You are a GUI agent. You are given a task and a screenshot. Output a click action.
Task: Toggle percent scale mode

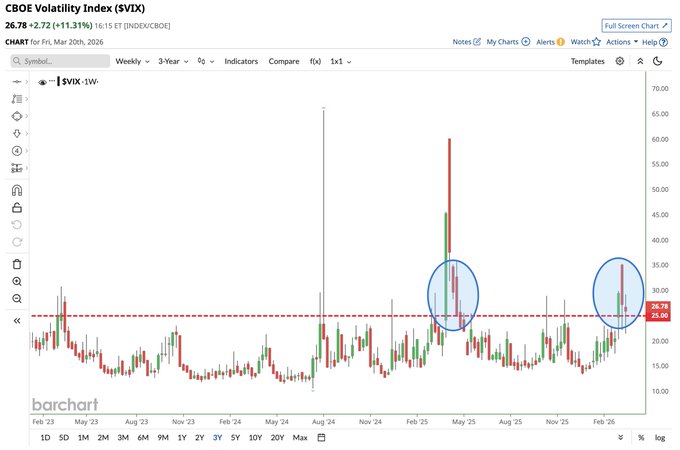[641, 437]
